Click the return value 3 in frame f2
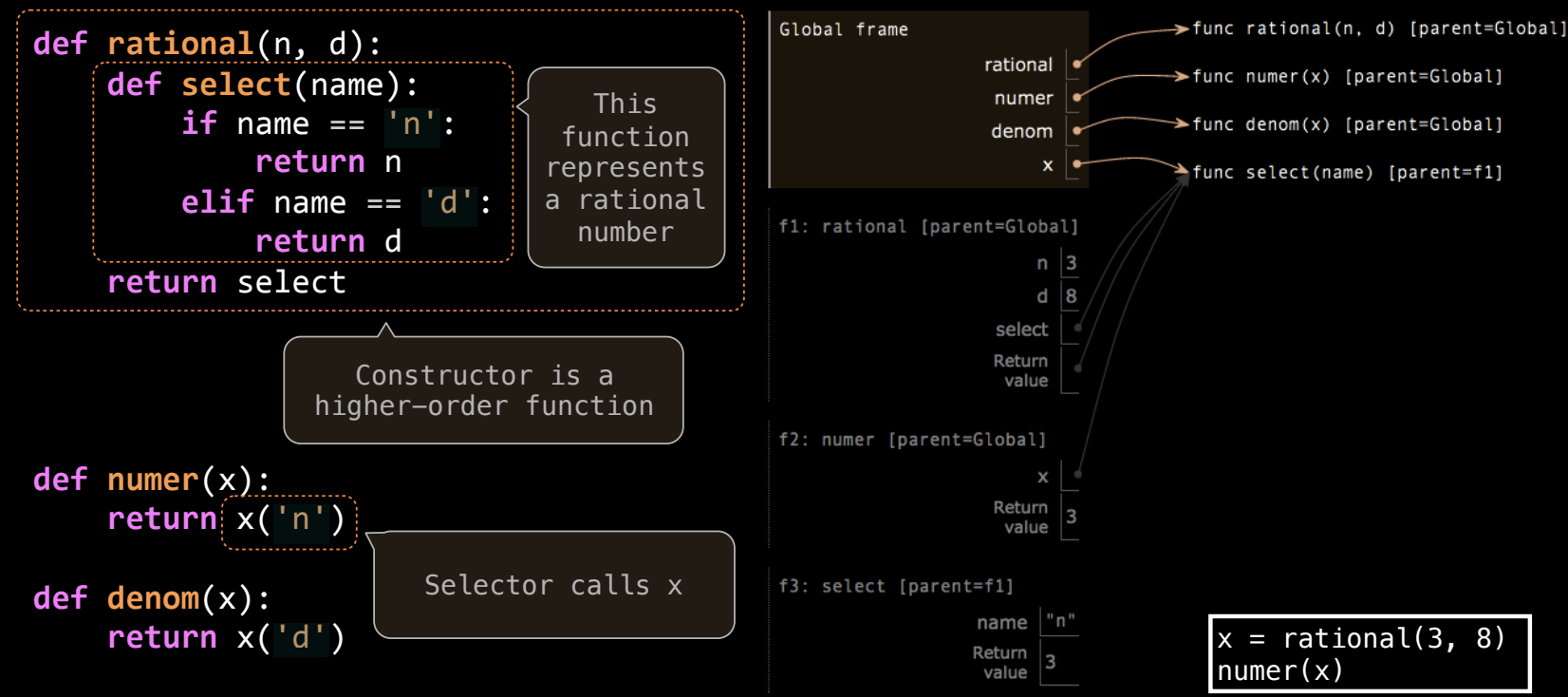The height and width of the screenshot is (697, 1568). pos(1071,517)
